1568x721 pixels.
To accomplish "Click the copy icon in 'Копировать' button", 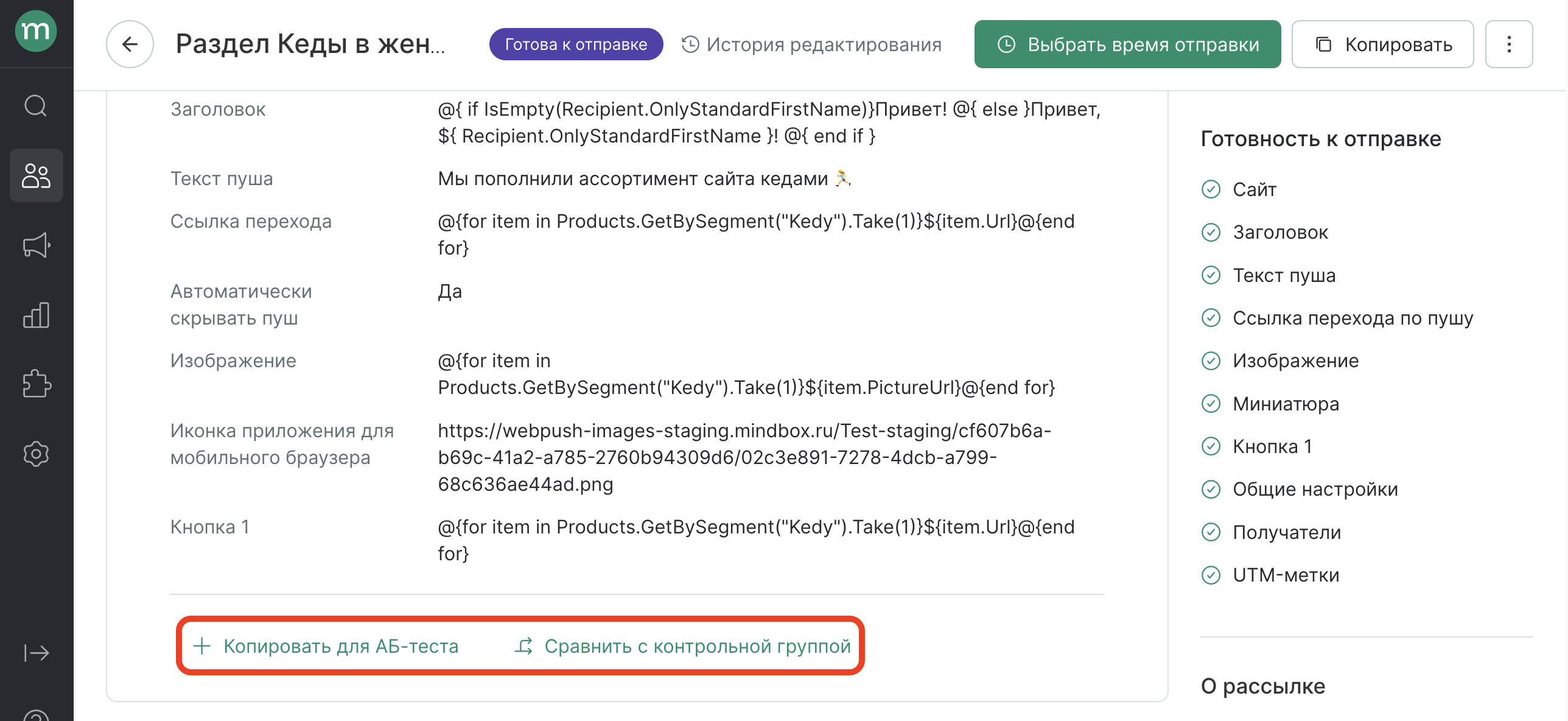I will [x=1323, y=44].
